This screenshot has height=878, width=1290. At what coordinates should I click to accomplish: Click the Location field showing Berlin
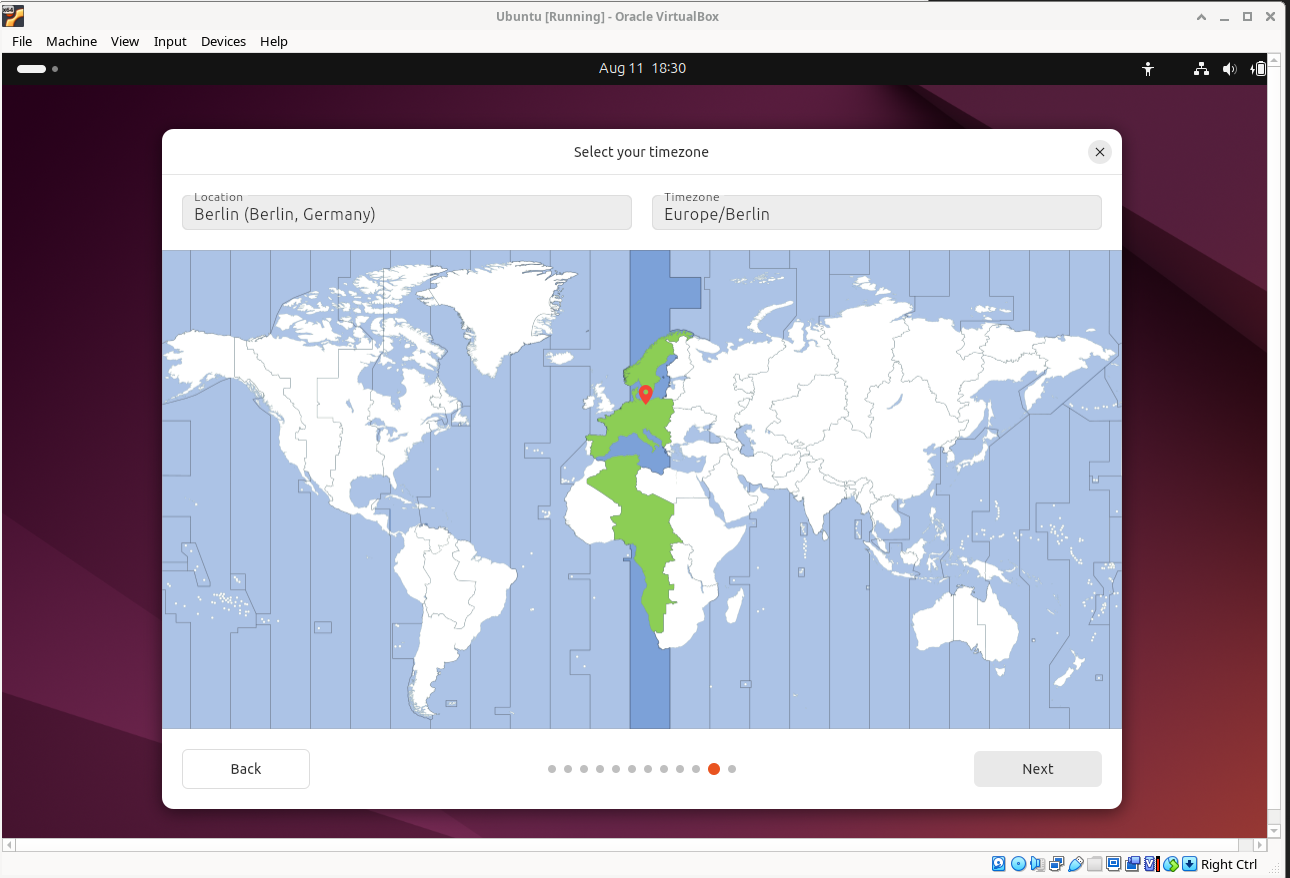coord(406,213)
